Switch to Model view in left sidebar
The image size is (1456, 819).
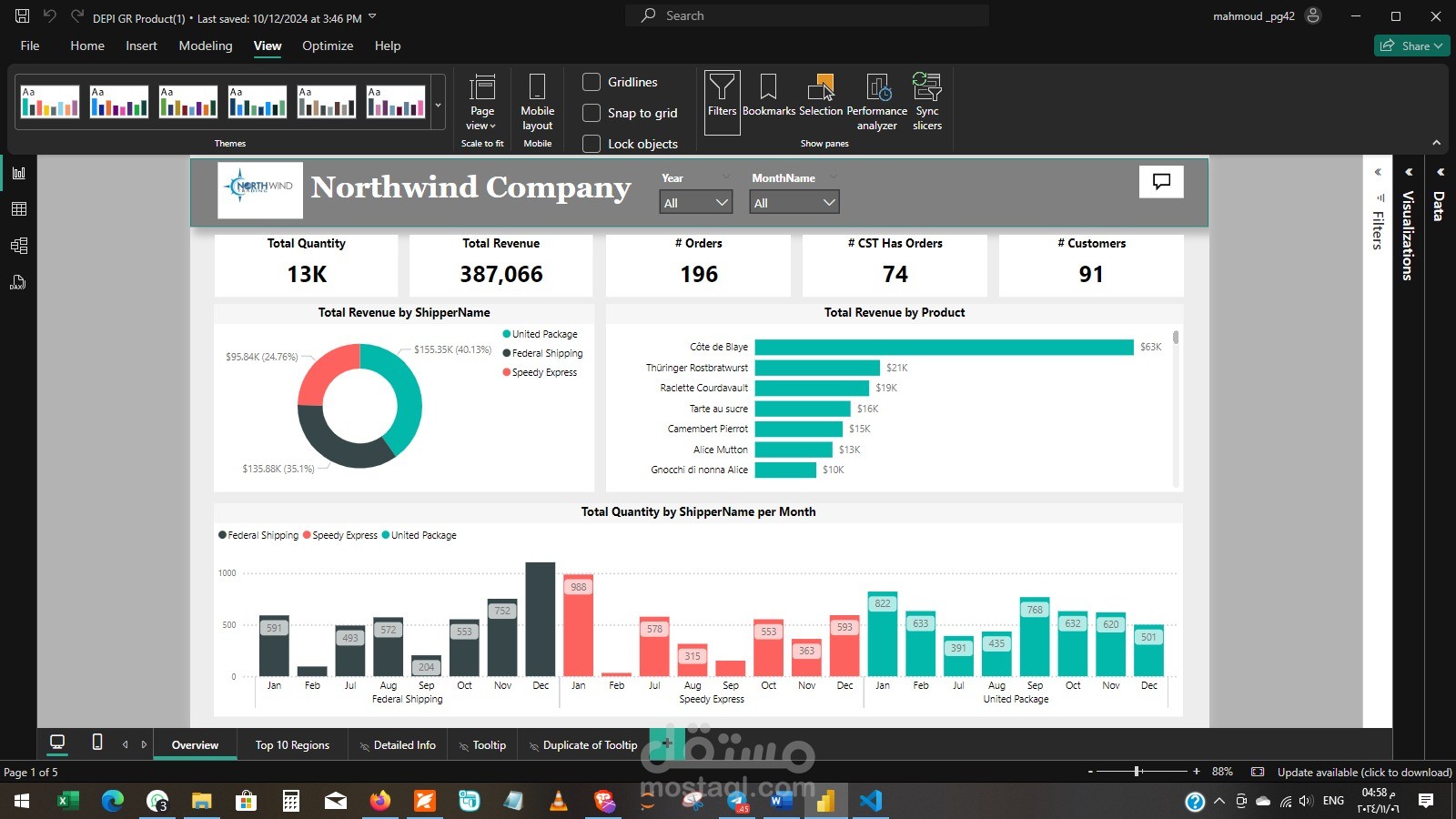pos(18,246)
